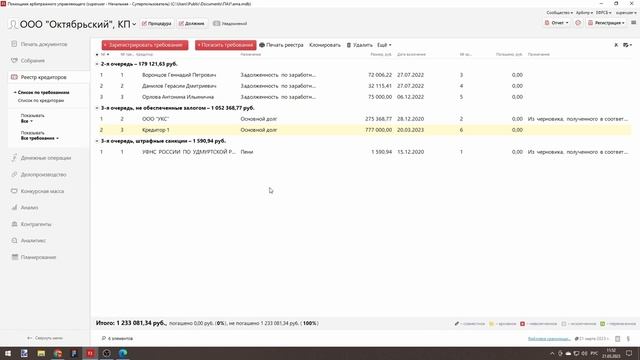Open the Арбитр menu
This screenshot has height=360, width=640.
point(584,13)
